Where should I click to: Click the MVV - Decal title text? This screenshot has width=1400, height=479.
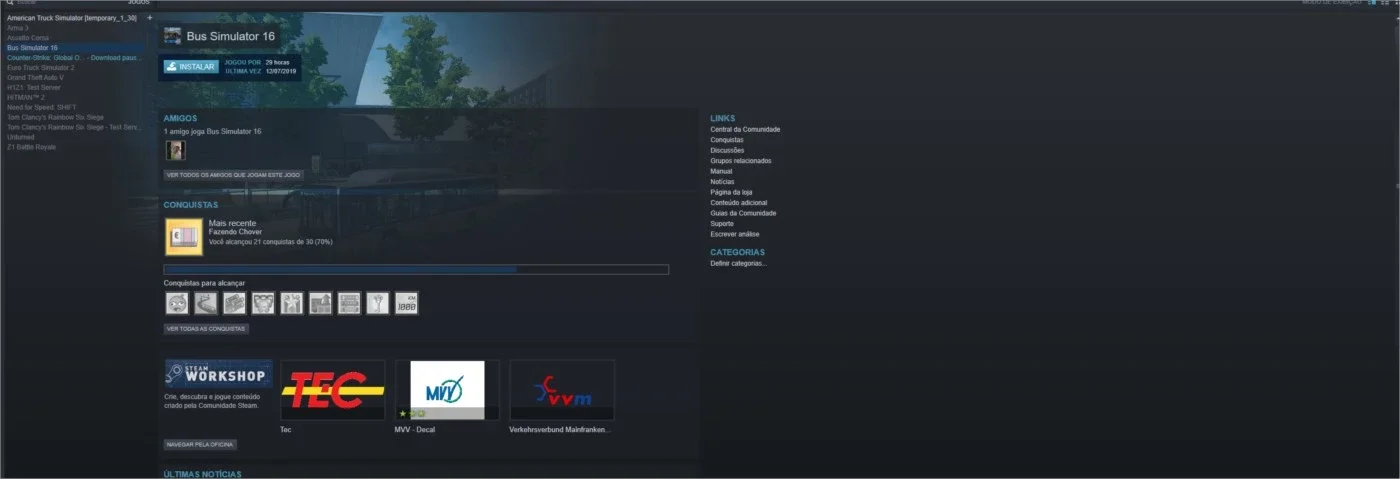[x=415, y=430]
